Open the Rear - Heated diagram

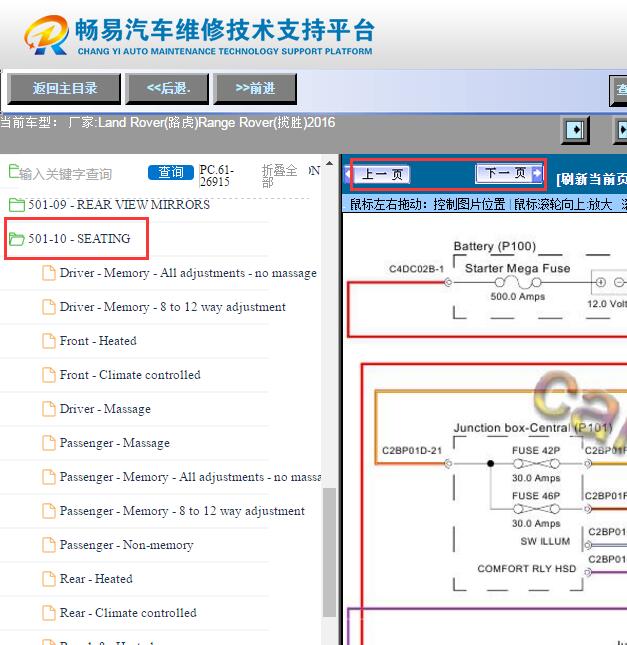[96, 579]
